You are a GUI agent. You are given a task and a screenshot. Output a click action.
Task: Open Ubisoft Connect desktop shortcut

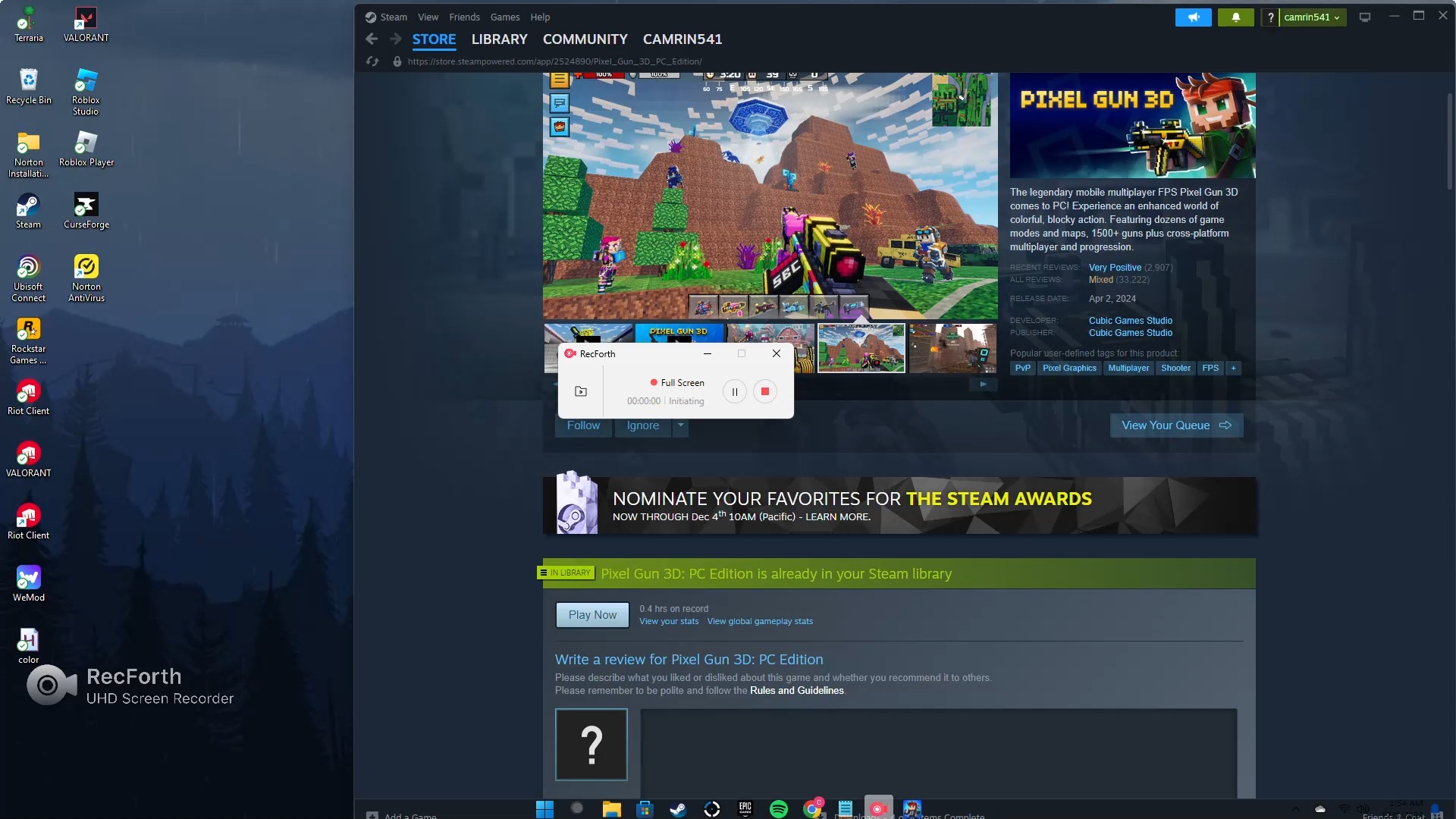tap(29, 278)
